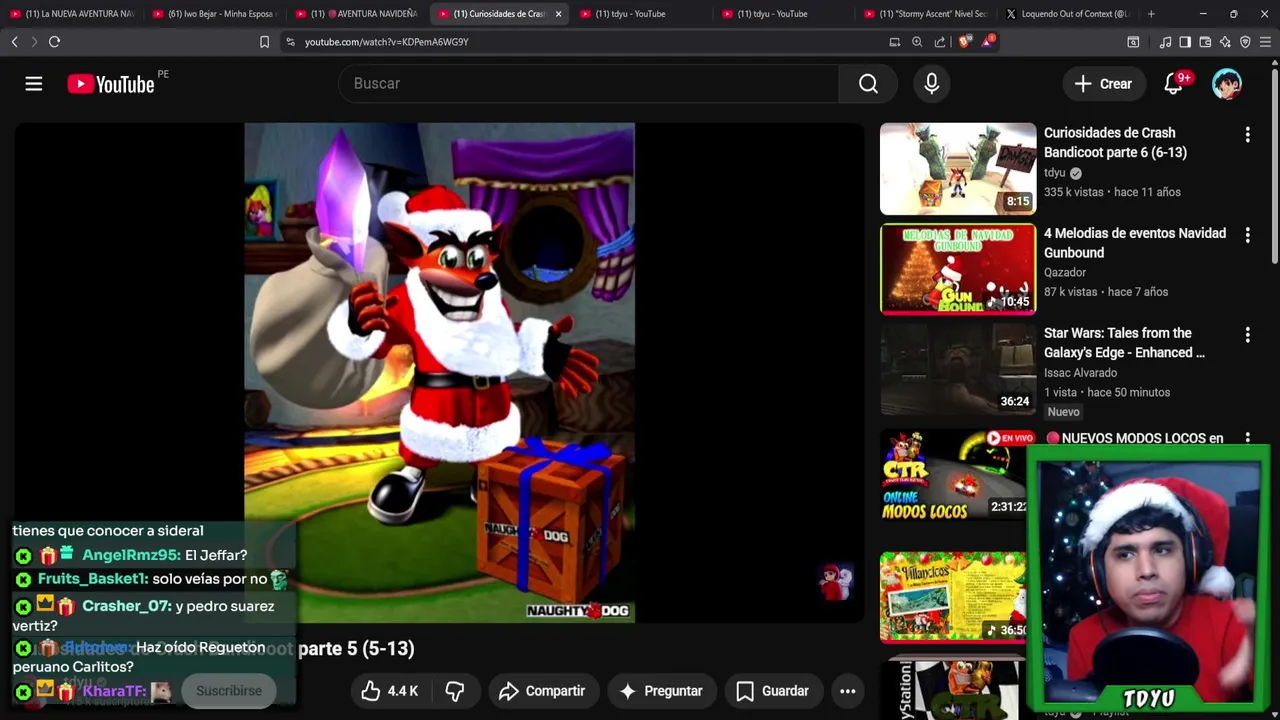The image size is (1280, 720).
Task: Click the address bar URL
Action: [x=386, y=42]
